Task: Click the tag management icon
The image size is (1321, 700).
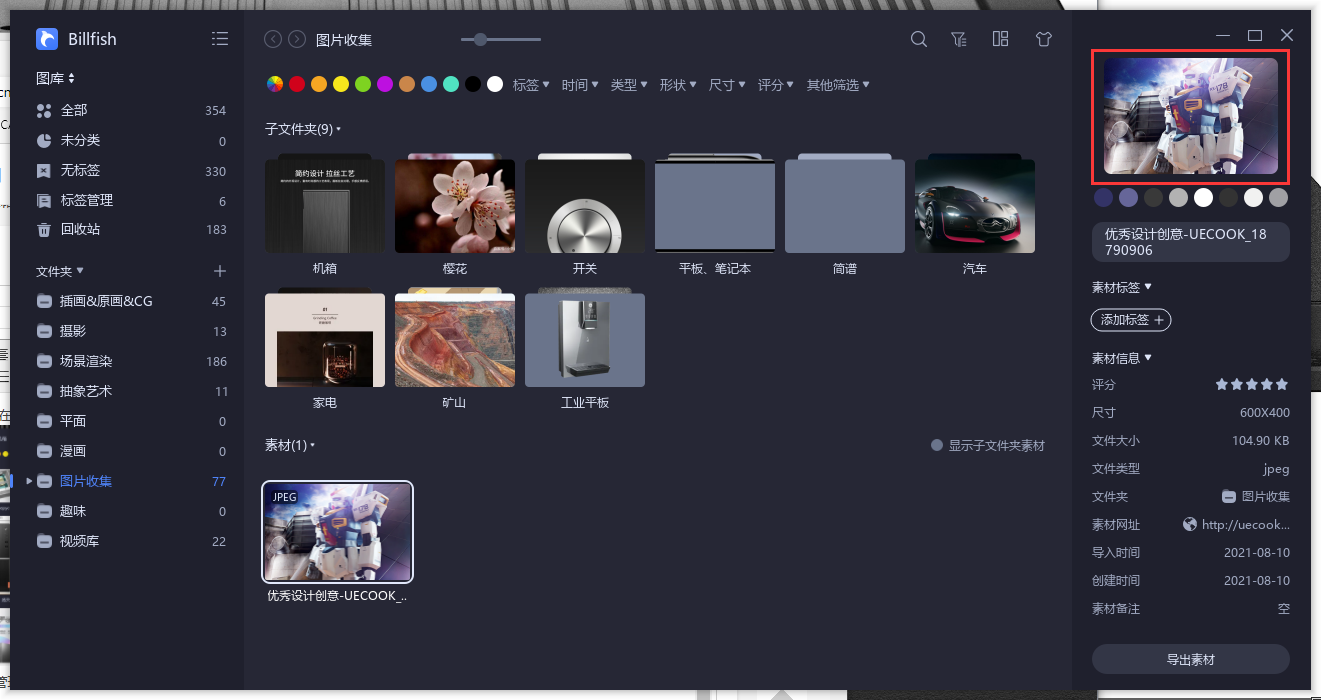Action: tap(44, 200)
